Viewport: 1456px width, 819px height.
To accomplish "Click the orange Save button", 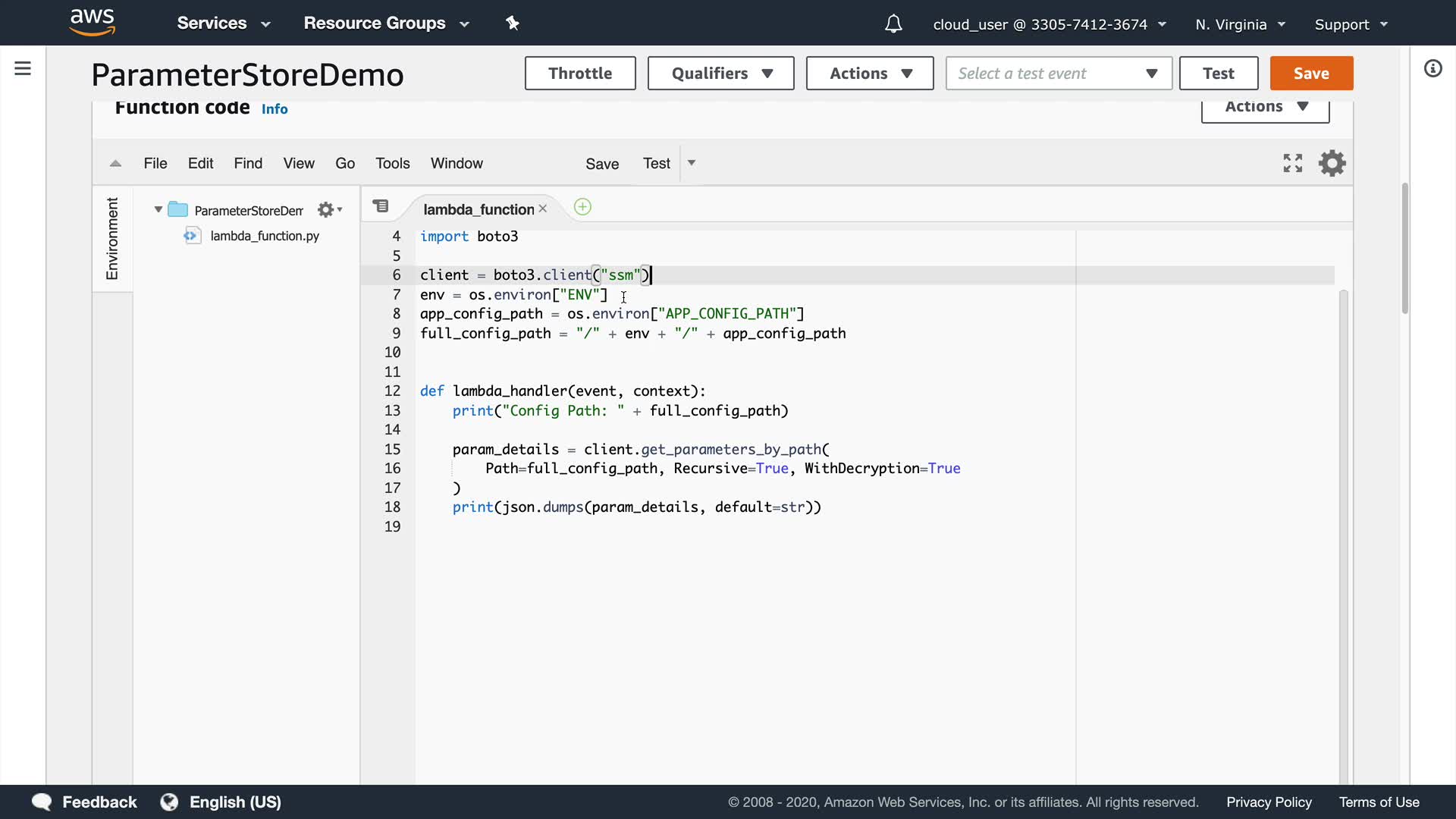I will [x=1310, y=74].
